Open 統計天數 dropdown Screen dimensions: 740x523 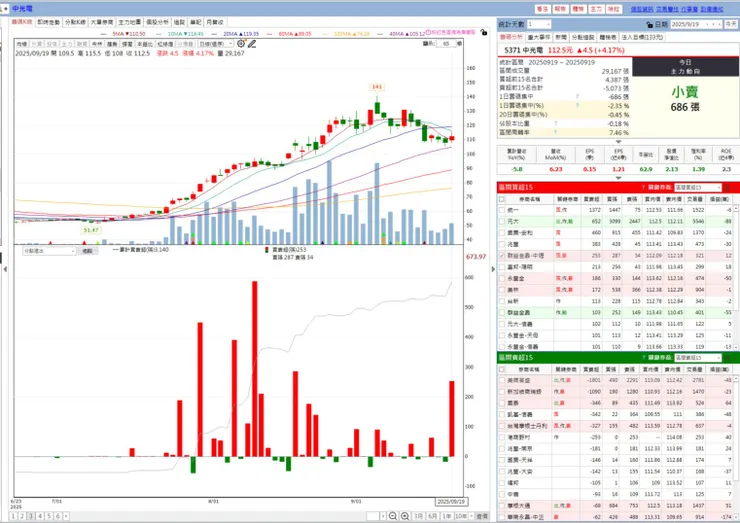coord(539,24)
